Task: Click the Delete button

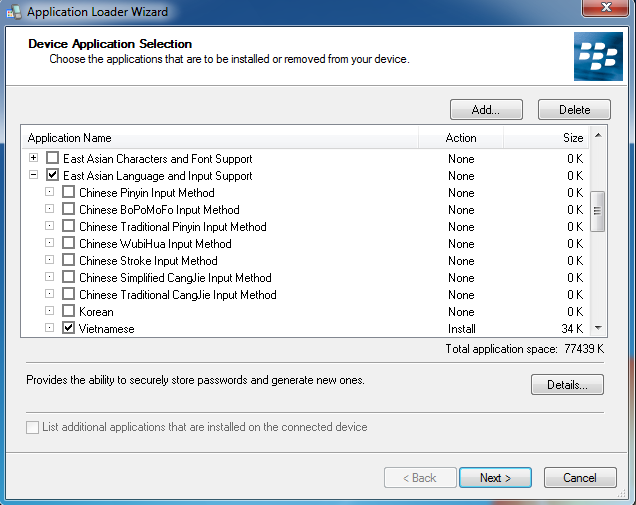Action: click(574, 110)
